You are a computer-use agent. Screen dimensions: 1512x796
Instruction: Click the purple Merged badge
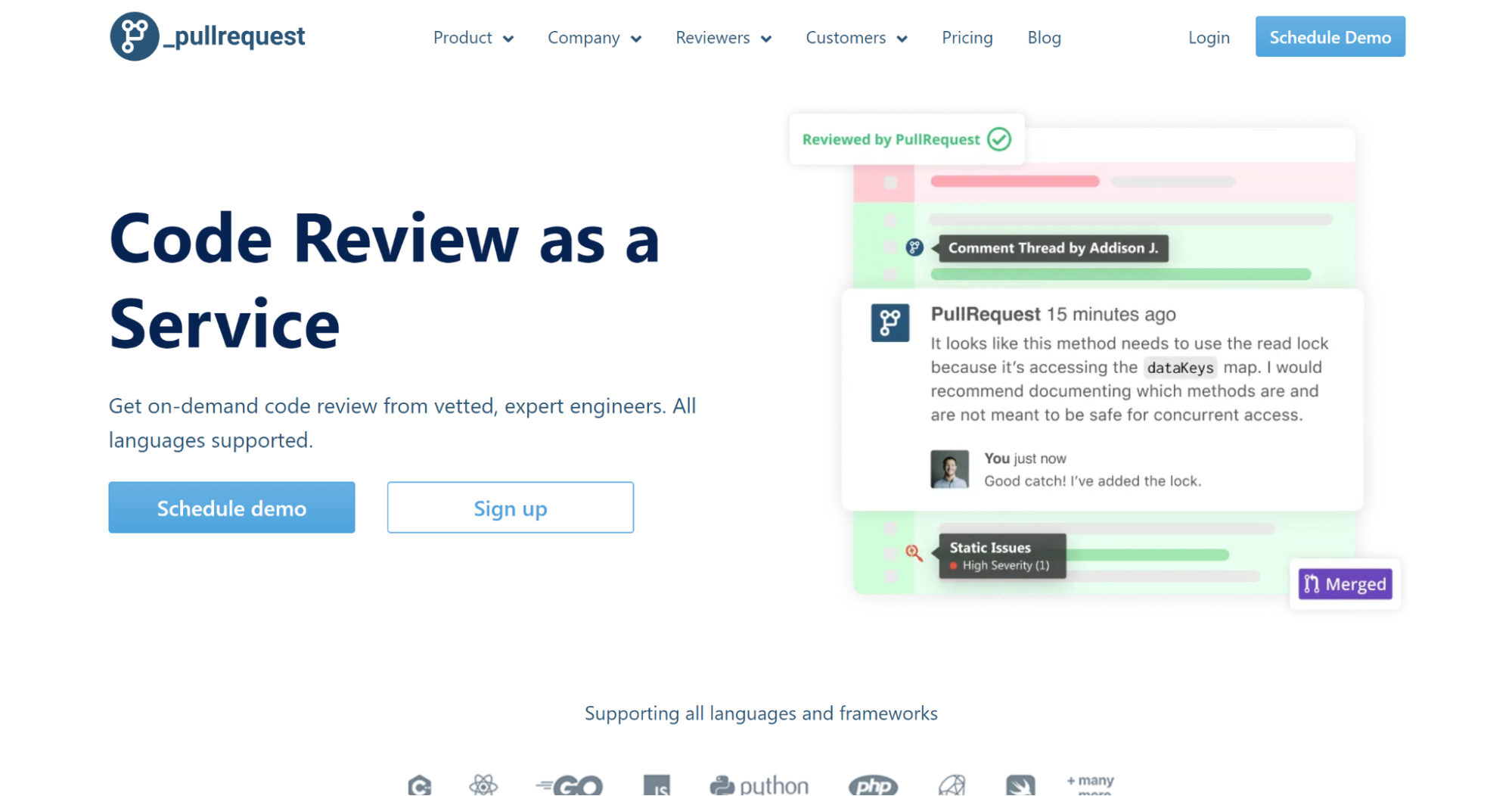(1345, 584)
